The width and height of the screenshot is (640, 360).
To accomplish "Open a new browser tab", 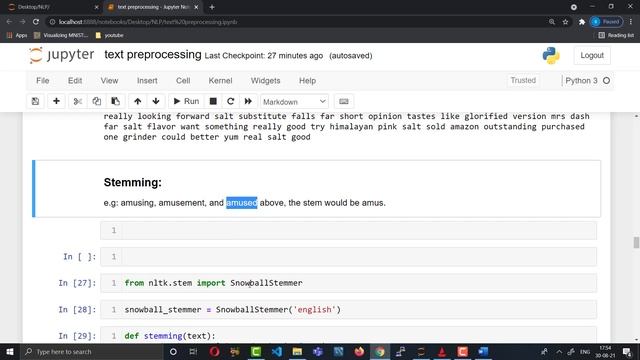I will coord(212,7).
